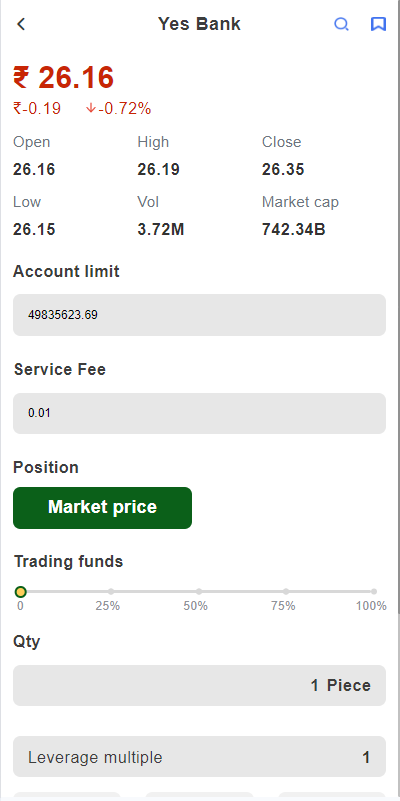This screenshot has height=801, width=400.
Task: Set trading funds slider to 50%
Action: (x=199, y=592)
